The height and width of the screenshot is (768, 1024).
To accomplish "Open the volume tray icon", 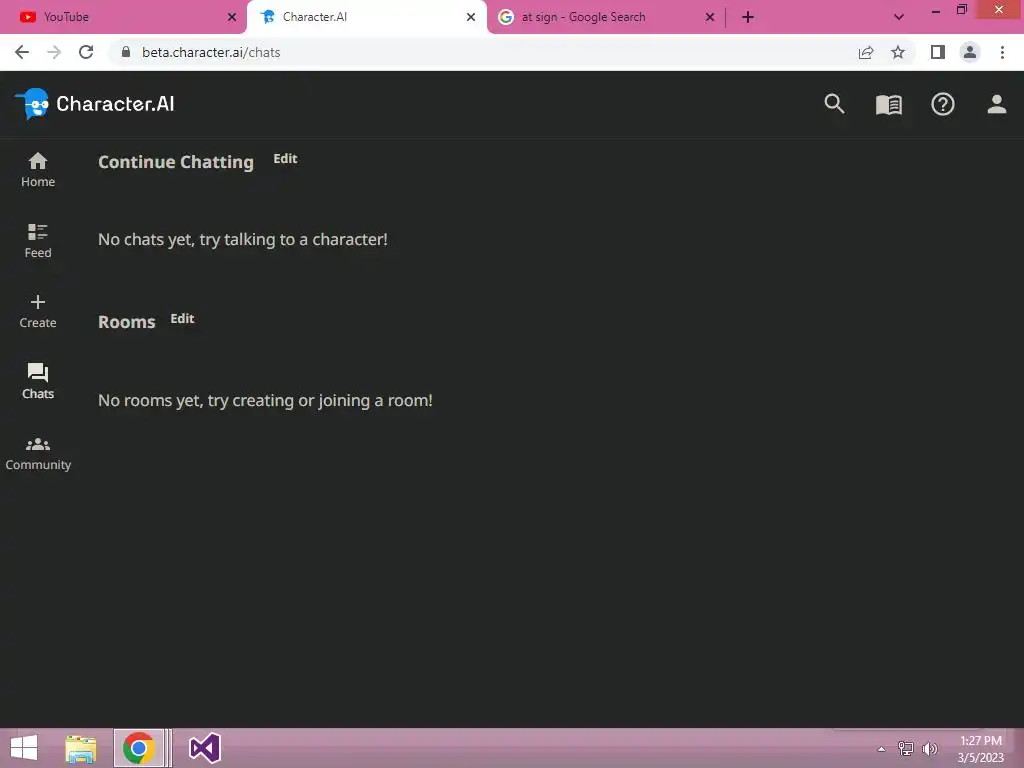I will tap(929, 748).
